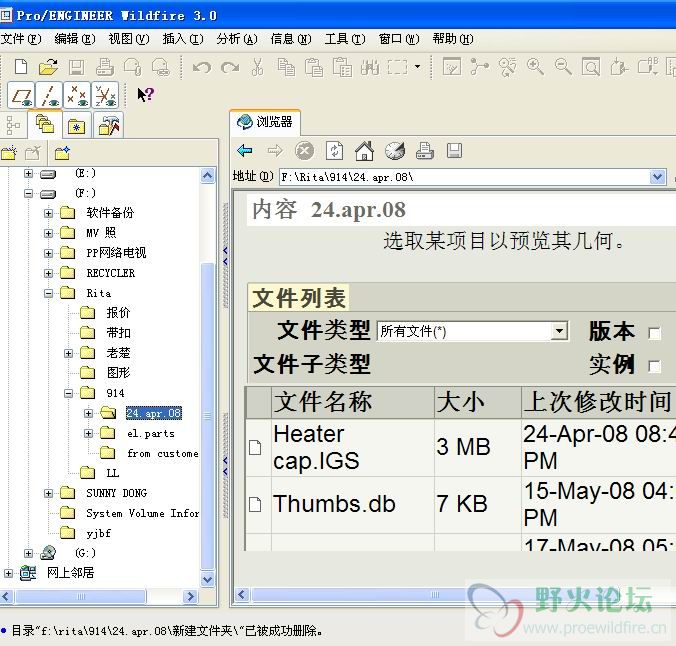Click the Find binoculars icon
The image size is (676, 646).
(370, 67)
